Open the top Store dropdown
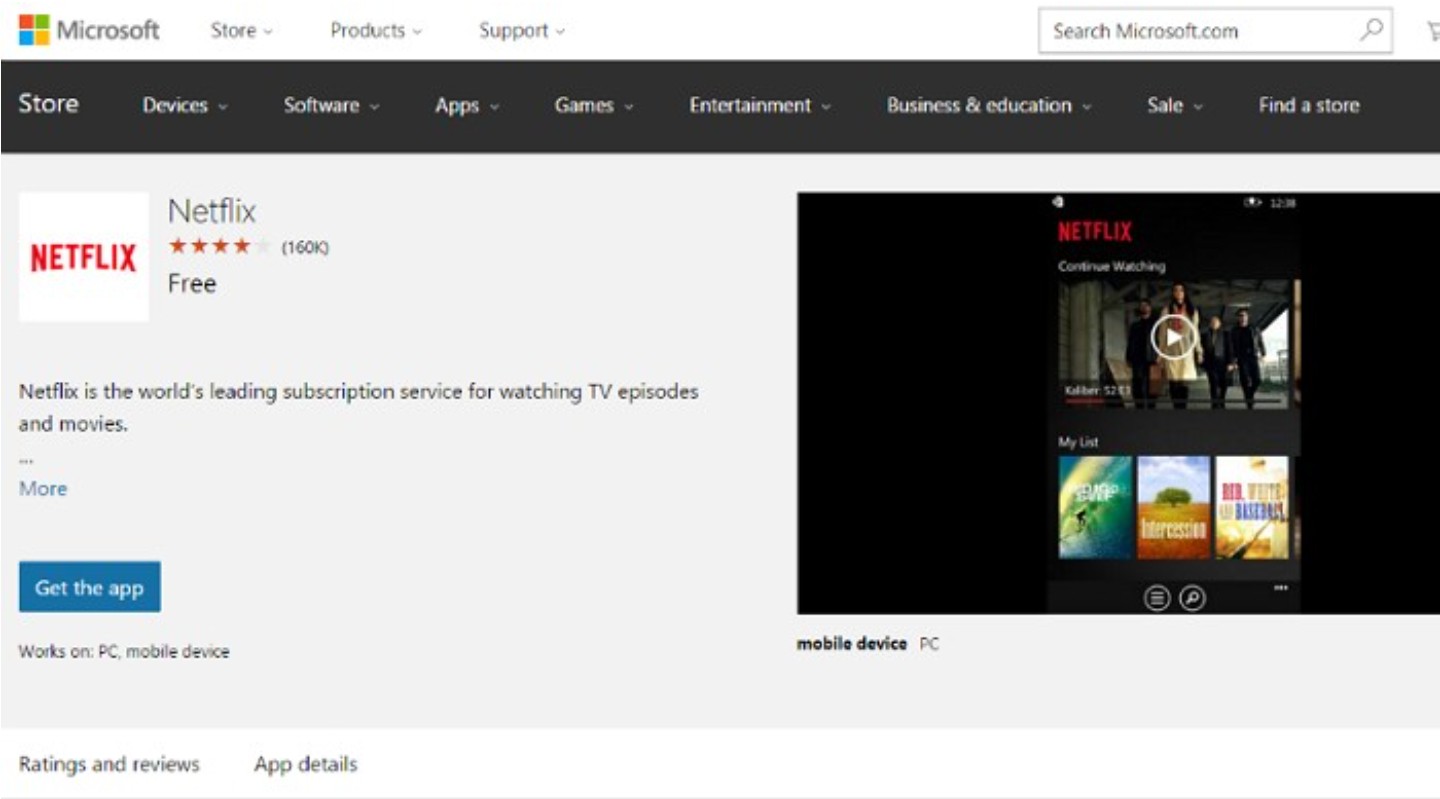The height and width of the screenshot is (799, 1440). [241, 31]
